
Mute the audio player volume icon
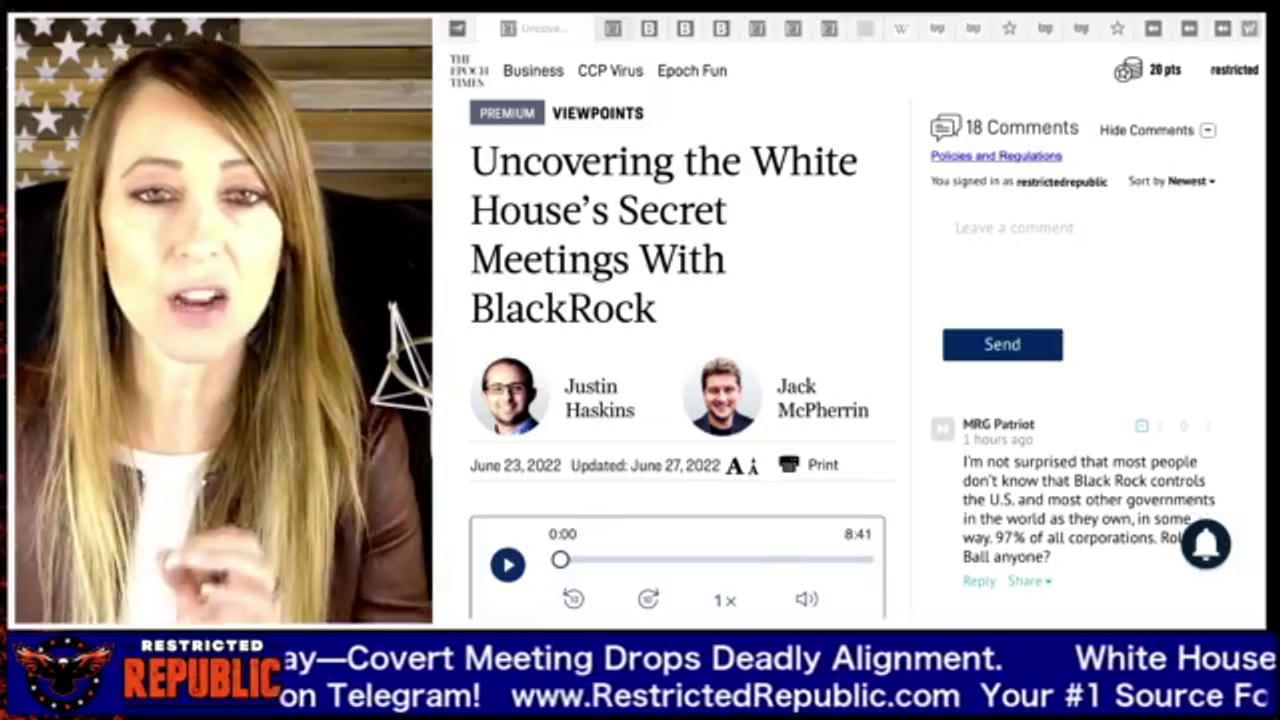coord(806,599)
